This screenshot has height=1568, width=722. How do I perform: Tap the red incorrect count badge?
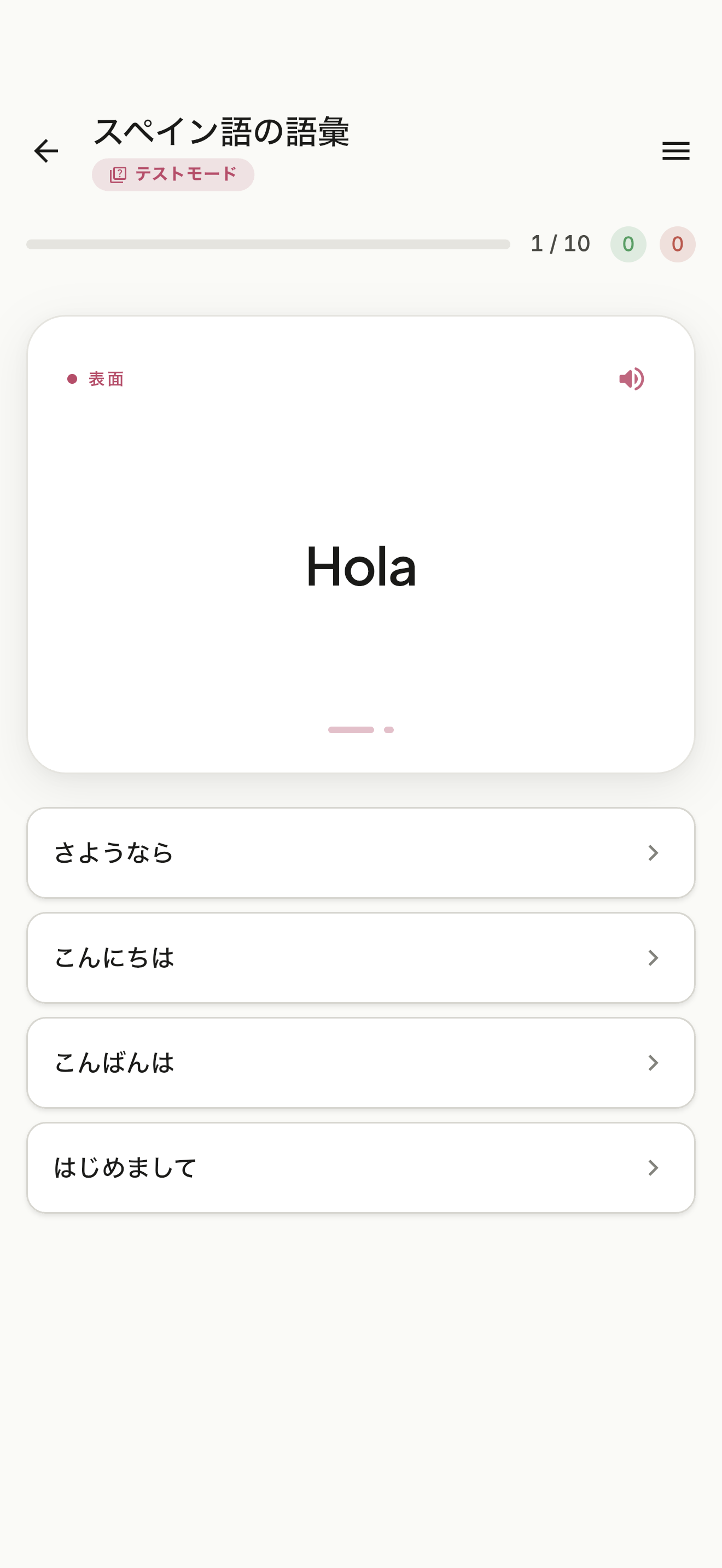point(677,244)
